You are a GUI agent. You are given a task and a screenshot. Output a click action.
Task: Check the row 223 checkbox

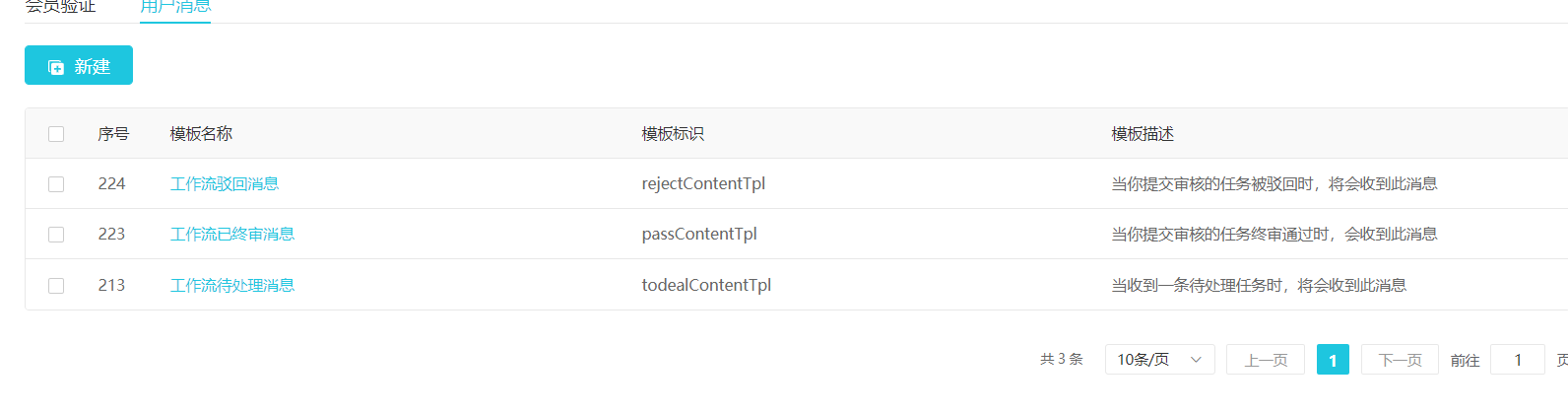point(56,235)
